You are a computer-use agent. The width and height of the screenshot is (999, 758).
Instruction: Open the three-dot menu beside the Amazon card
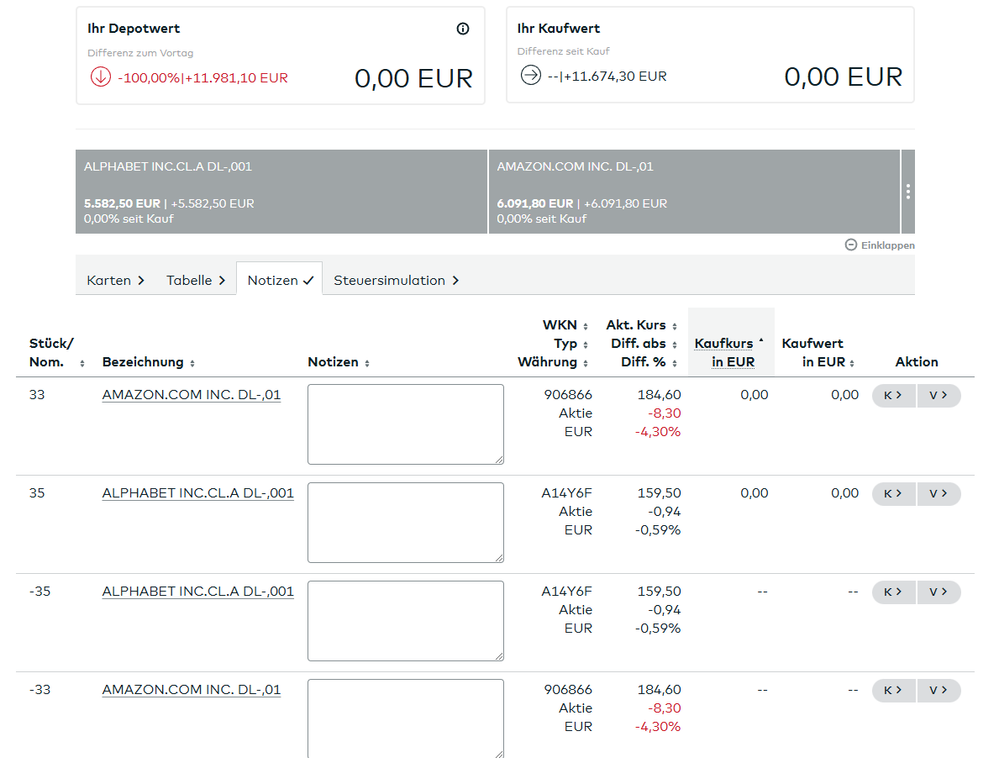pyautogui.click(x=907, y=191)
